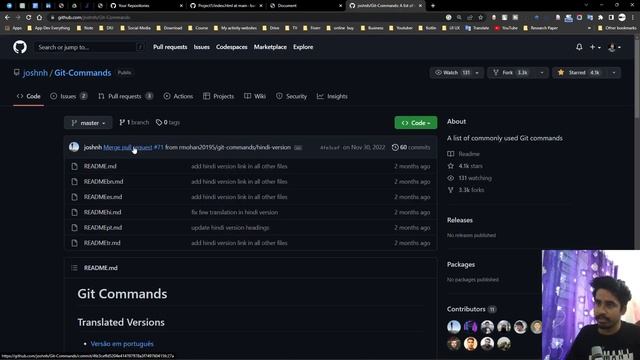Open the plus create-new dropdown
This screenshot has height=360, width=640.
coord(595,47)
